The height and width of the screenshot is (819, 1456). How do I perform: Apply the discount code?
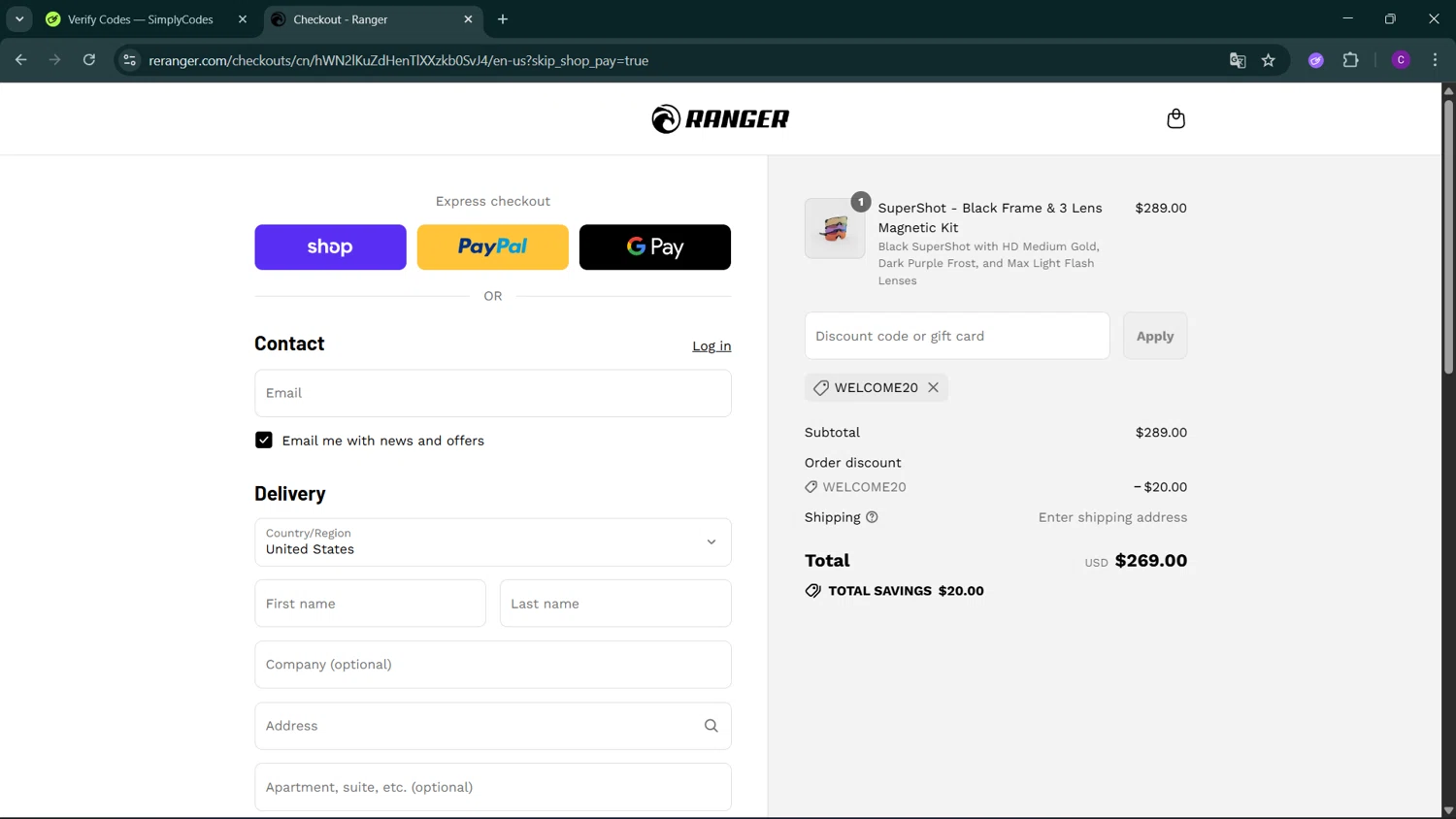(1154, 336)
